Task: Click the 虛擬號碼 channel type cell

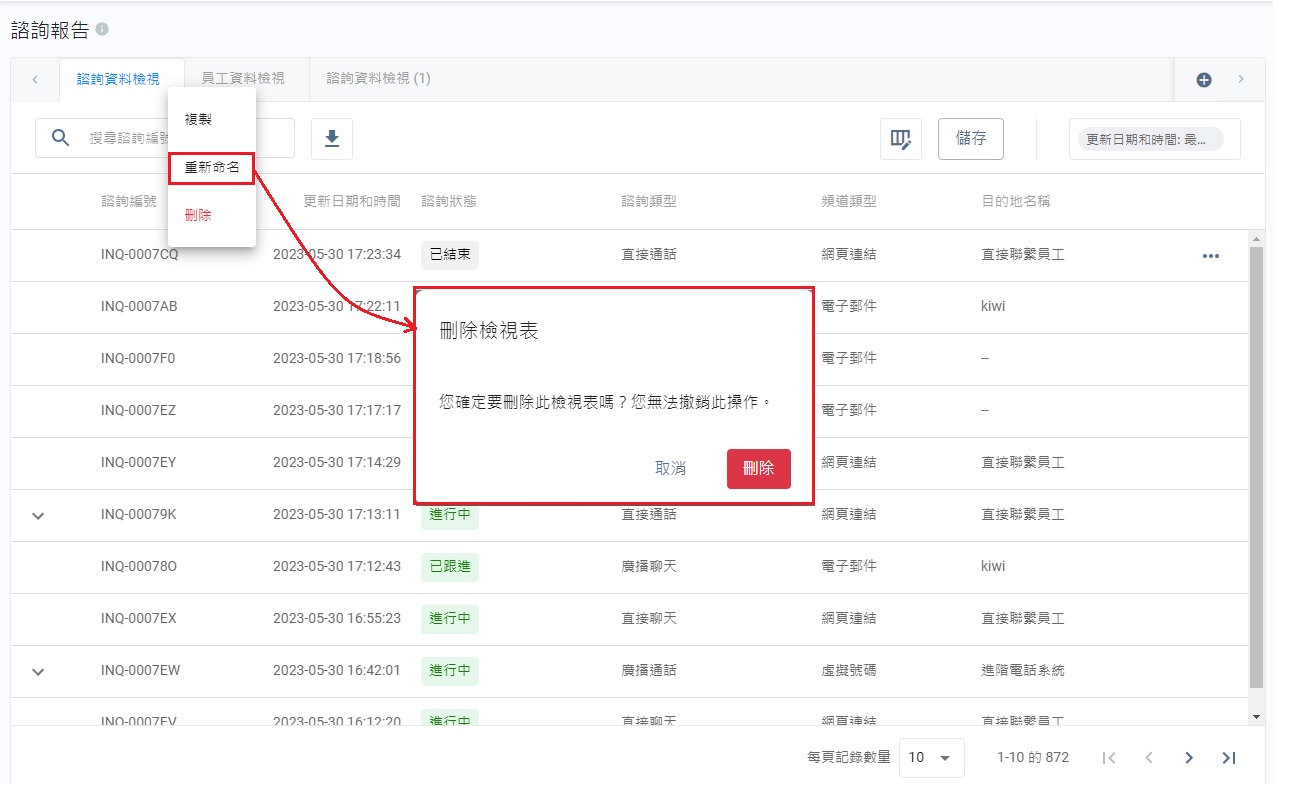Action: pyautogui.click(x=849, y=670)
